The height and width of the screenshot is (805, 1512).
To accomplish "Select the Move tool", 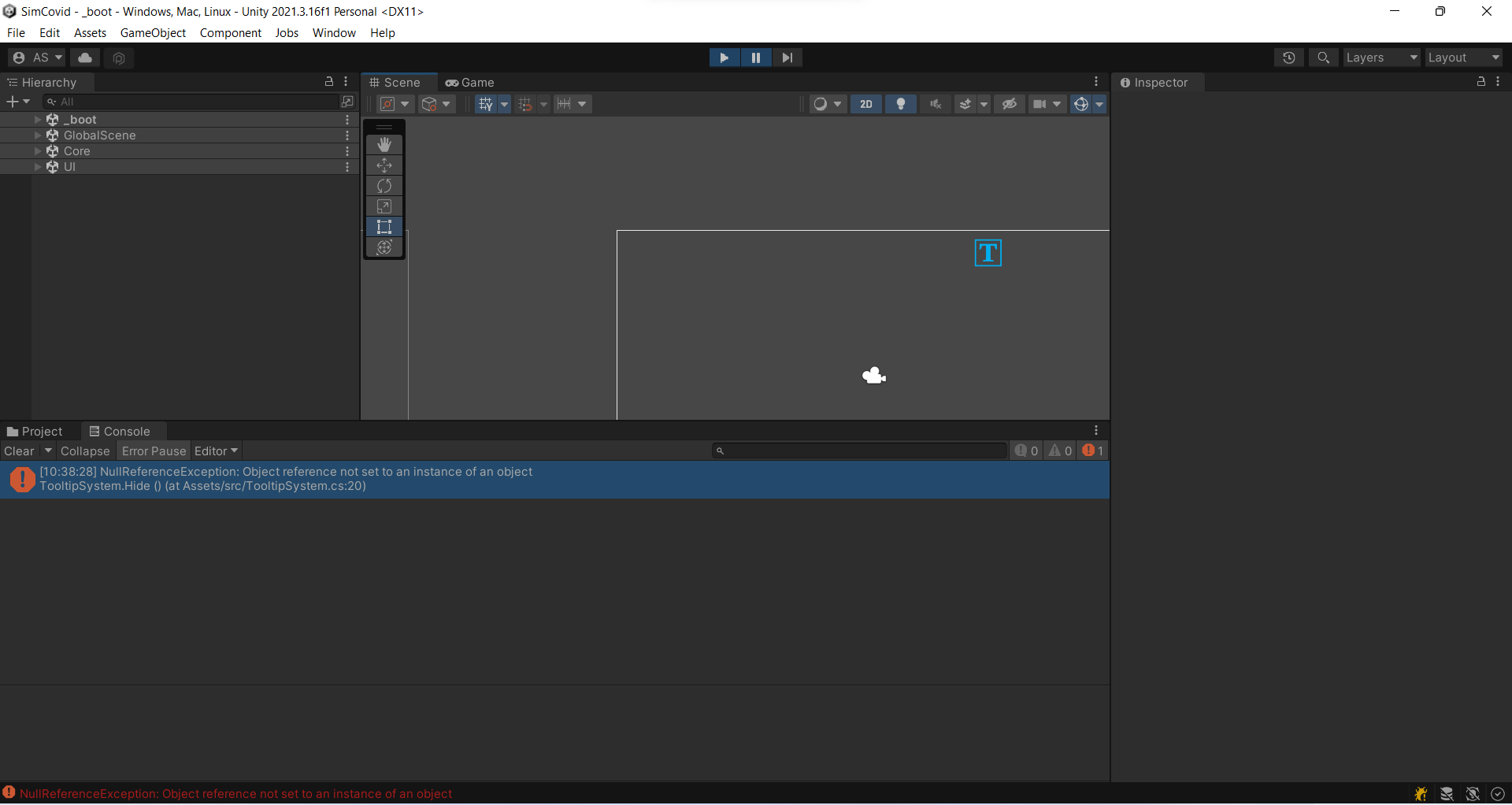I will pyautogui.click(x=384, y=165).
